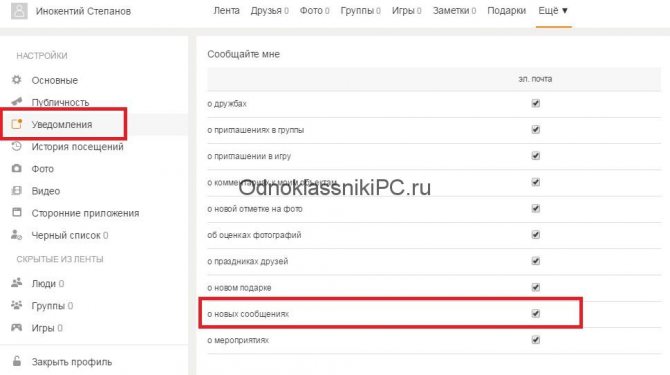This screenshot has width=670, height=375.
Task: Expand the Ещё dropdown menu
Action: pos(553,11)
